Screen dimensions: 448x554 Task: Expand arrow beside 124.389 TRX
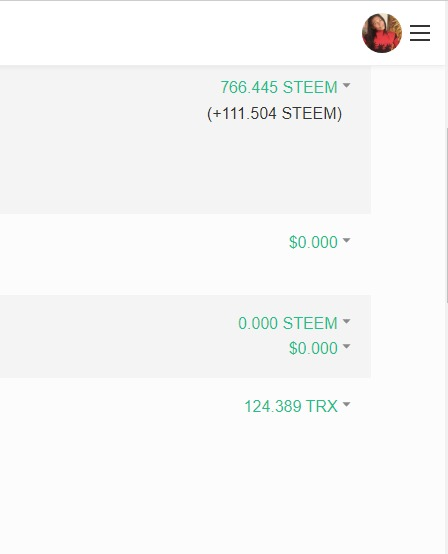pyautogui.click(x=346, y=404)
